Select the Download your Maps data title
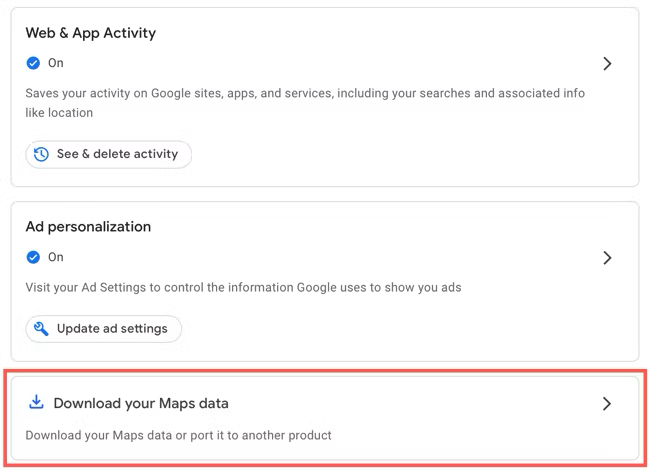Viewport: 650px width, 470px height. (141, 403)
